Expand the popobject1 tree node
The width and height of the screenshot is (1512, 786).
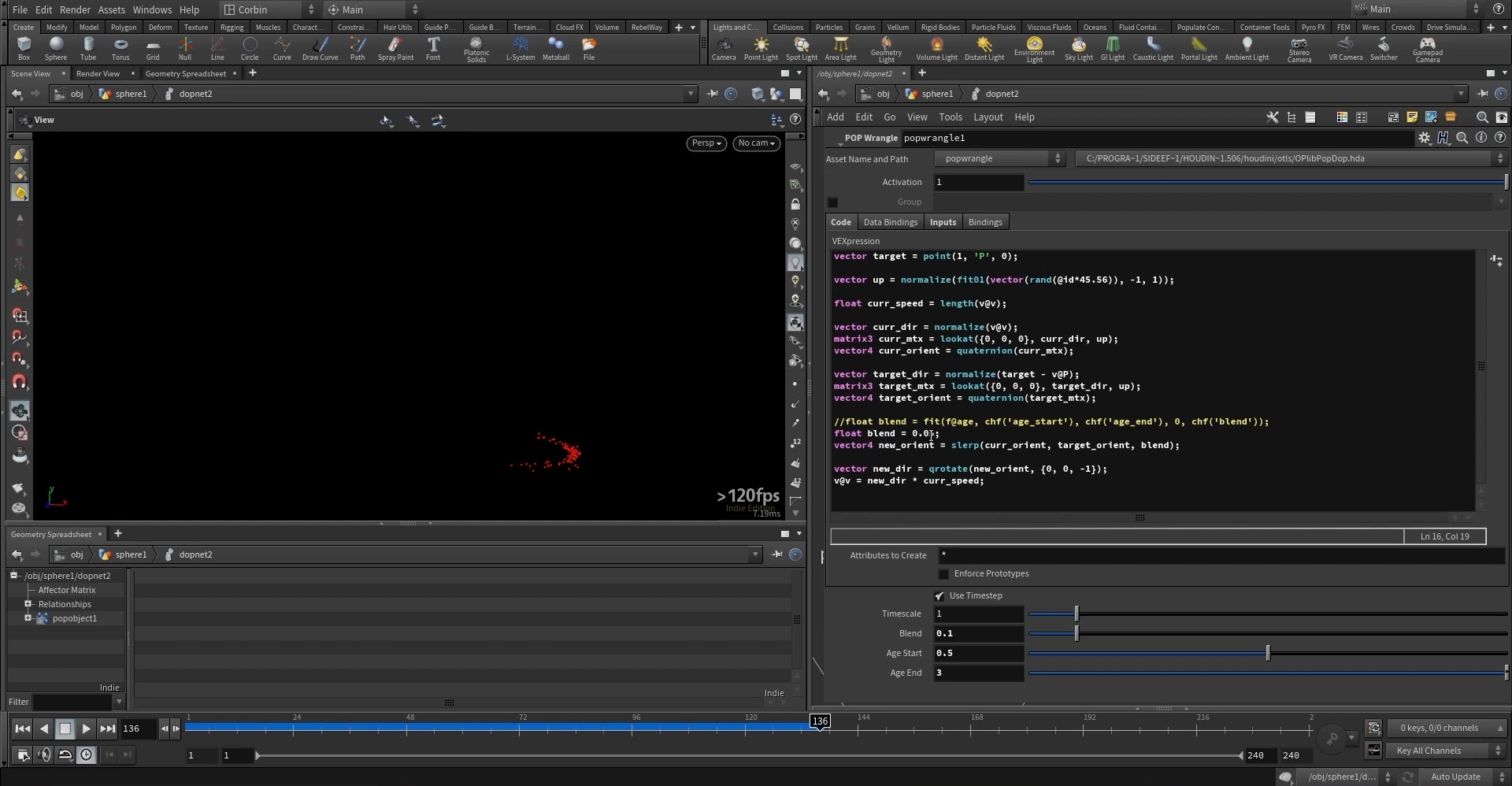(28, 618)
